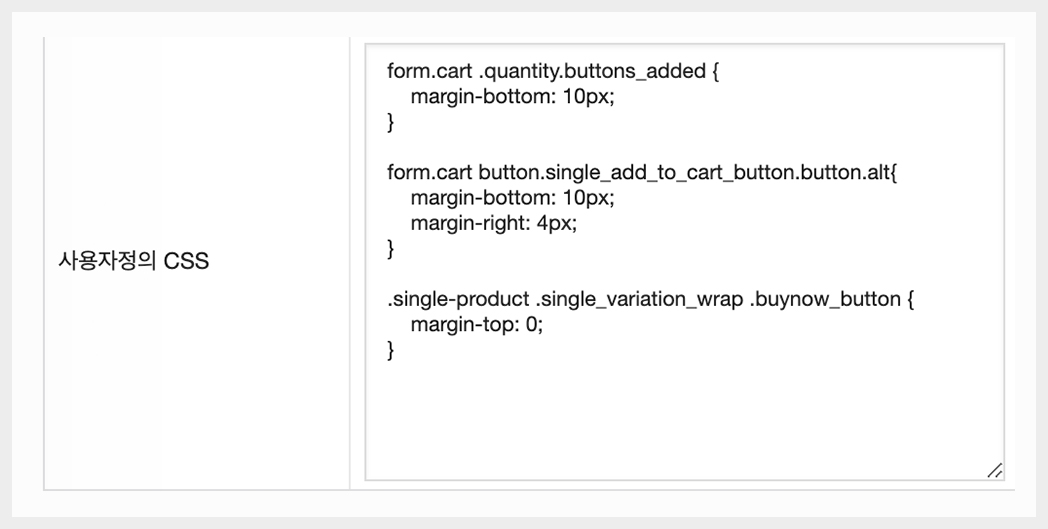Click the final closing brace
1048x529 pixels.
pyautogui.click(x=391, y=350)
